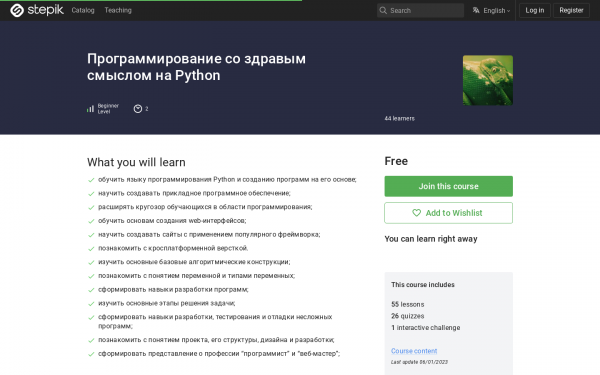Click checkmark beside 'расширять кругозор обучающихся'
This screenshot has height=375, width=600.
click(x=91, y=207)
